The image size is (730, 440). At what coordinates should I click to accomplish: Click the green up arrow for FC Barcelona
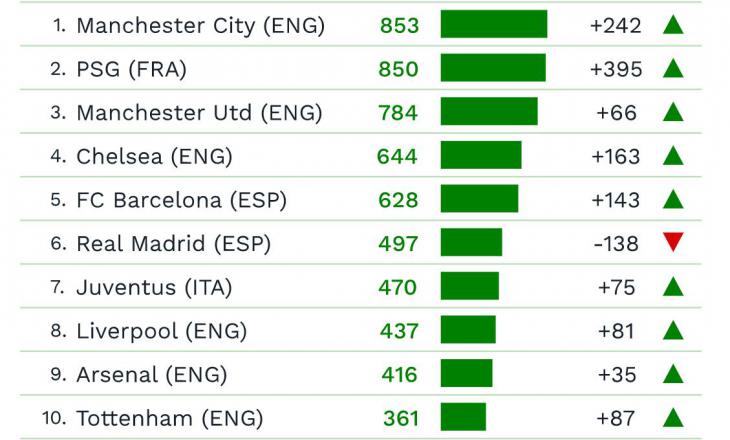(x=673, y=199)
